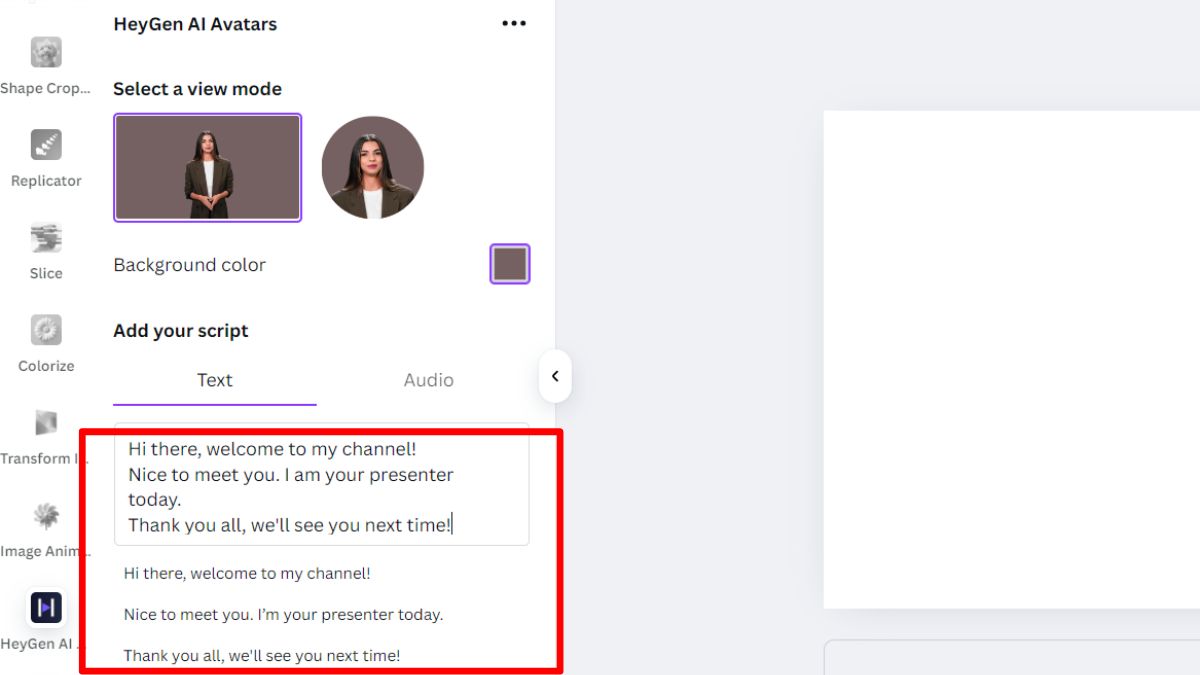
Task: Open the Transform Image app icon
Action: pyautogui.click(x=46, y=423)
